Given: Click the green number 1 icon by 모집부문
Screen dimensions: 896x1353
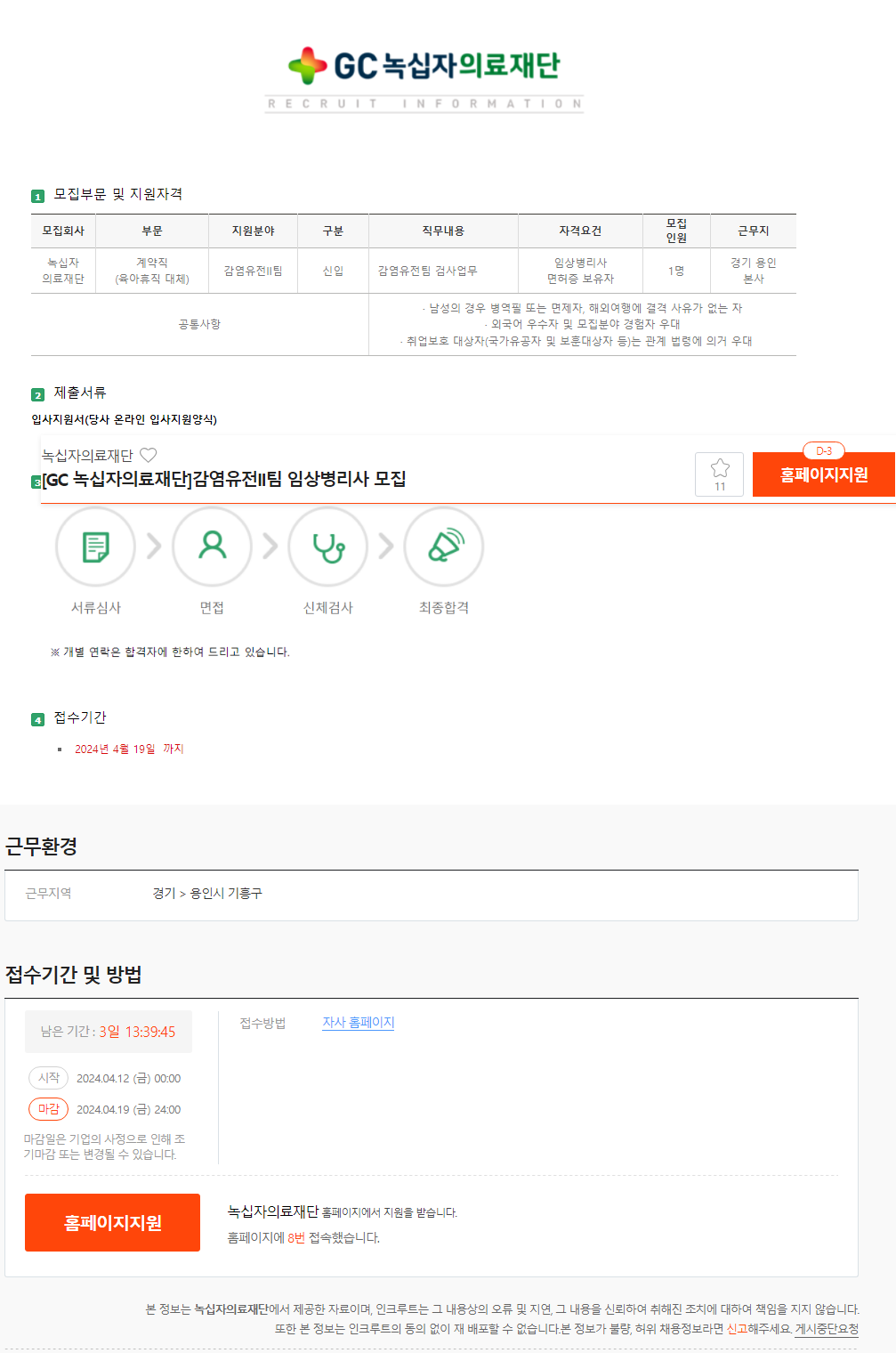Looking at the screenshot, I should pyautogui.click(x=37, y=196).
